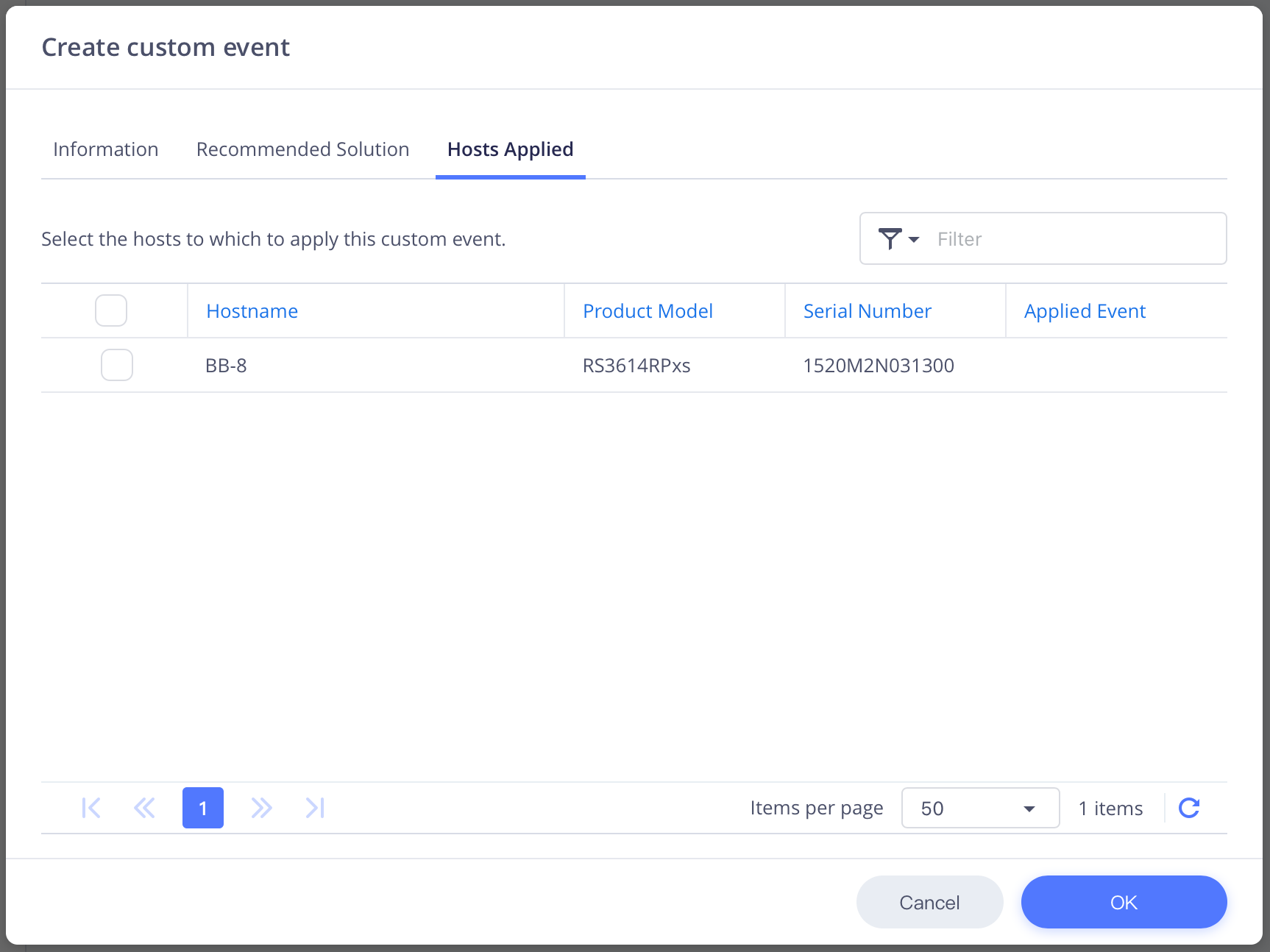Cancel the custom event dialog
Screen dimensions: 1270x952
(x=929, y=902)
